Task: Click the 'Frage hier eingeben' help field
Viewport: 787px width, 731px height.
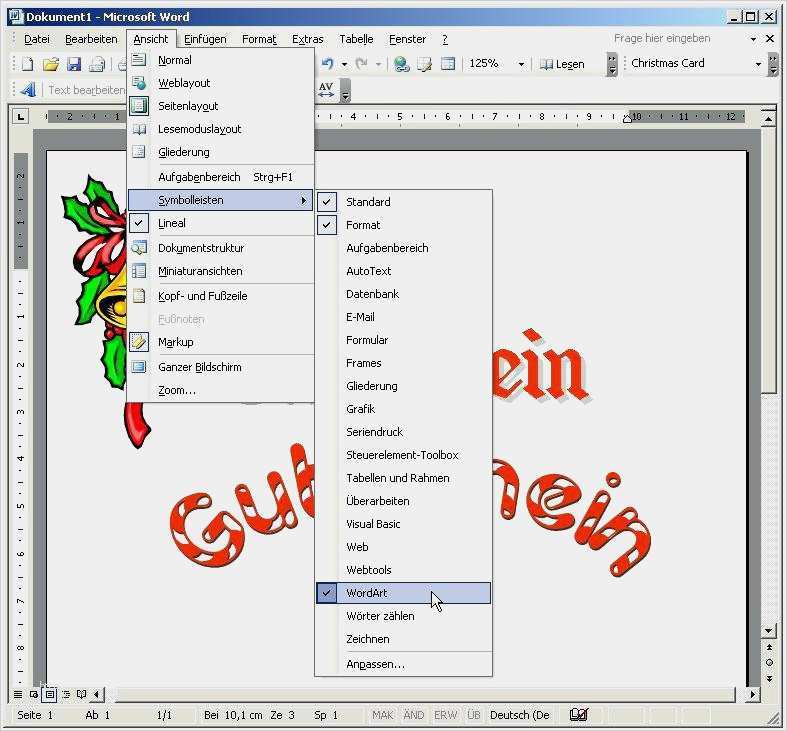Action: (680, 38)
